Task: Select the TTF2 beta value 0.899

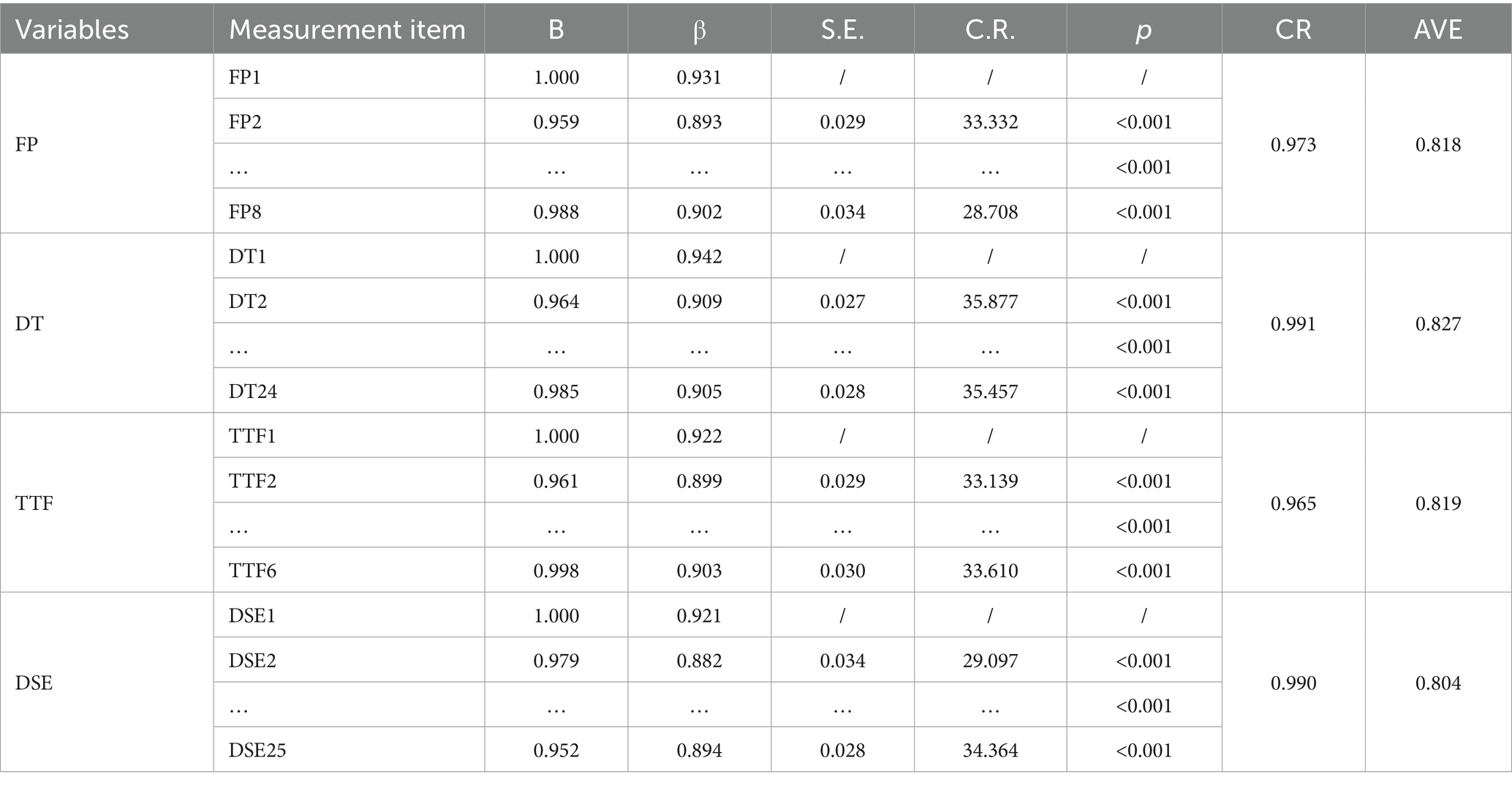Action: tap(699, 481)
